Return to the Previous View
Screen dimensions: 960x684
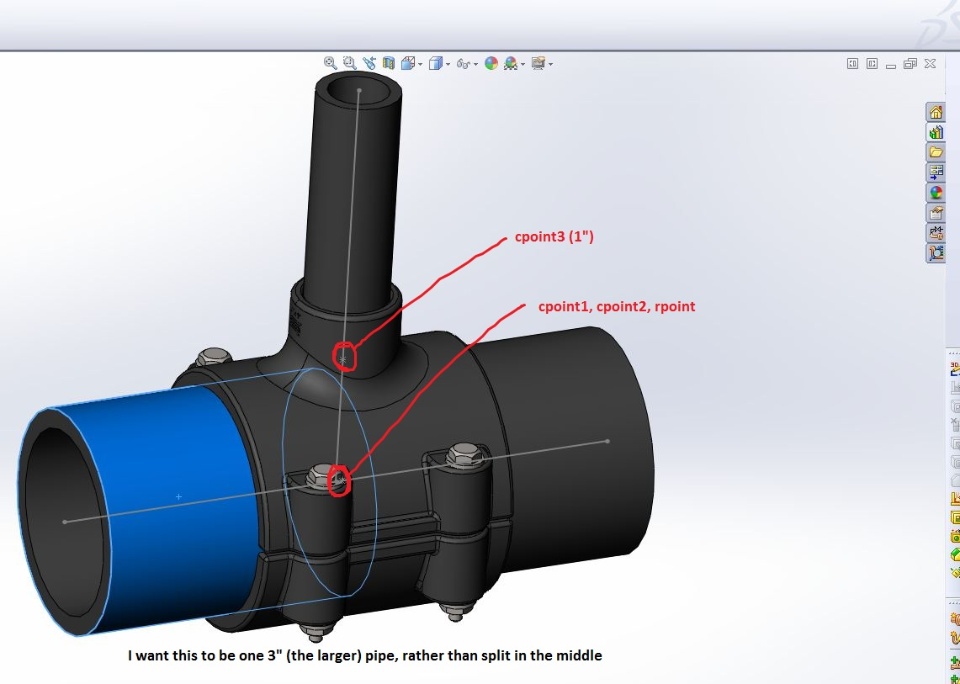(369, 62)
